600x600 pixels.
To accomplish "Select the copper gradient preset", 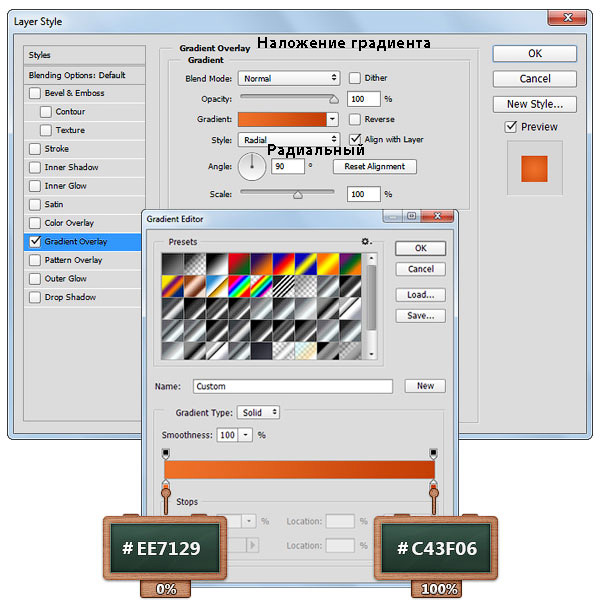I will [195, 286].
